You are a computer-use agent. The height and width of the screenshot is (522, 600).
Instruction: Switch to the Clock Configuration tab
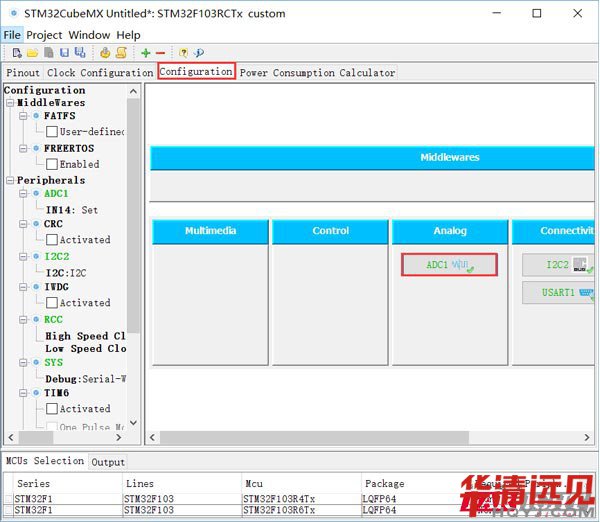[100, 72]
